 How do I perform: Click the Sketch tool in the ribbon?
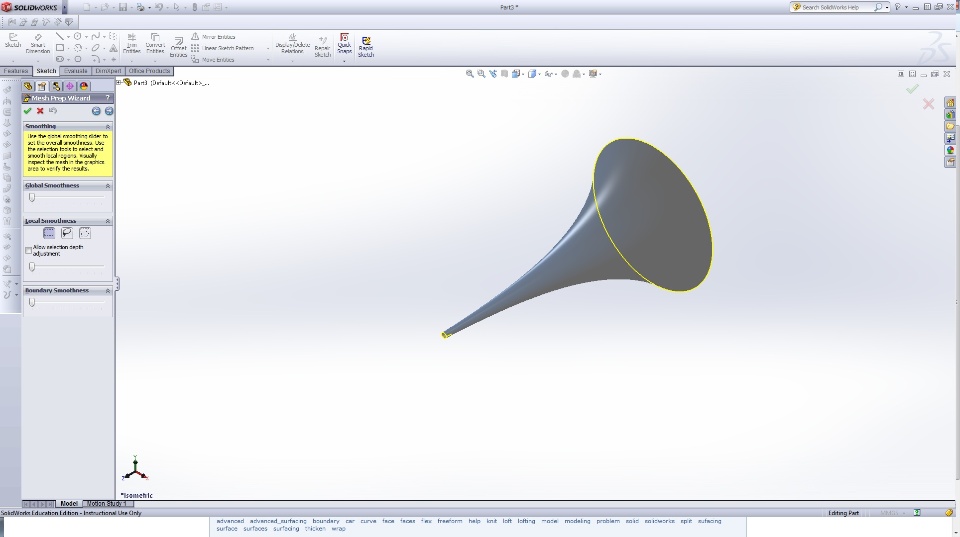[12, 40]
